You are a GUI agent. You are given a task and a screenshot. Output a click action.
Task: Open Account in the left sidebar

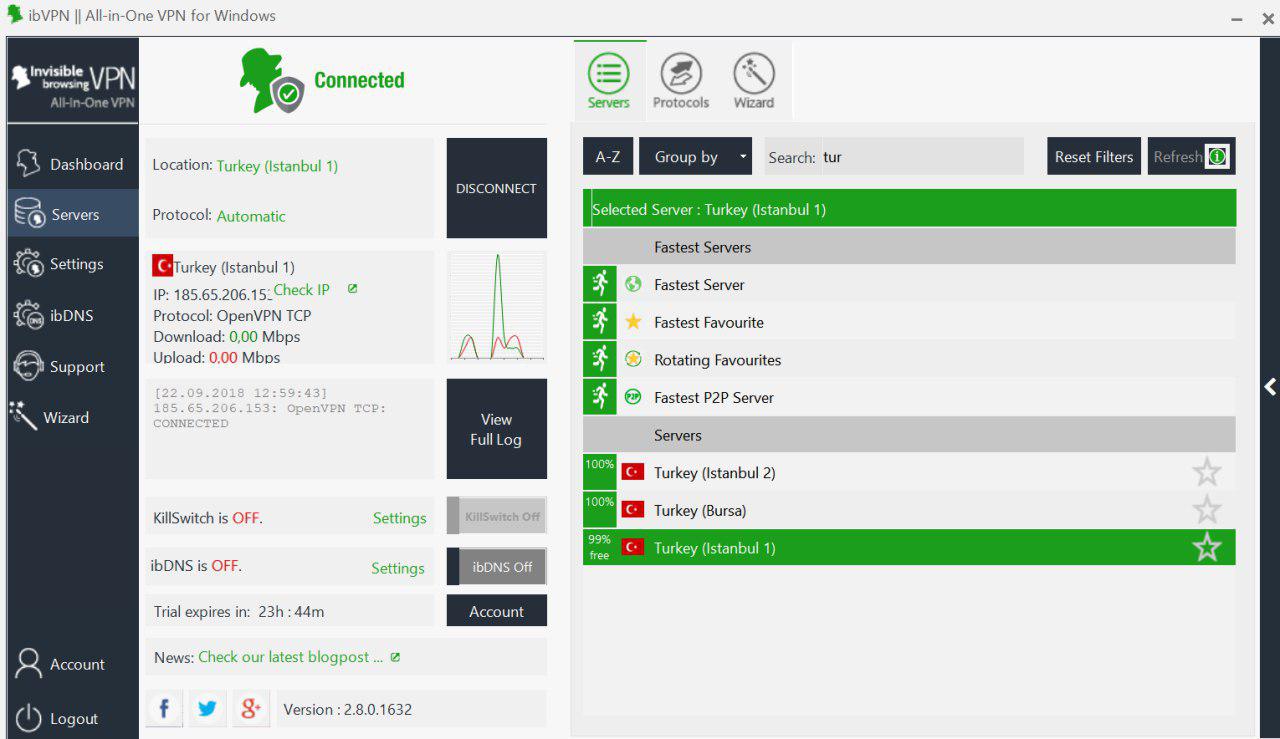[x=72, y=664]
